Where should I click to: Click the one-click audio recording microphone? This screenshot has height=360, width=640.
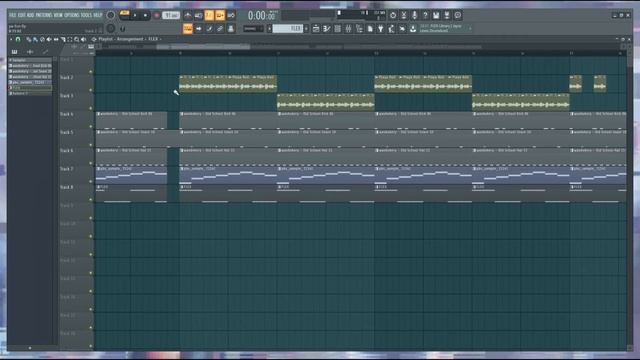[414, 16]
